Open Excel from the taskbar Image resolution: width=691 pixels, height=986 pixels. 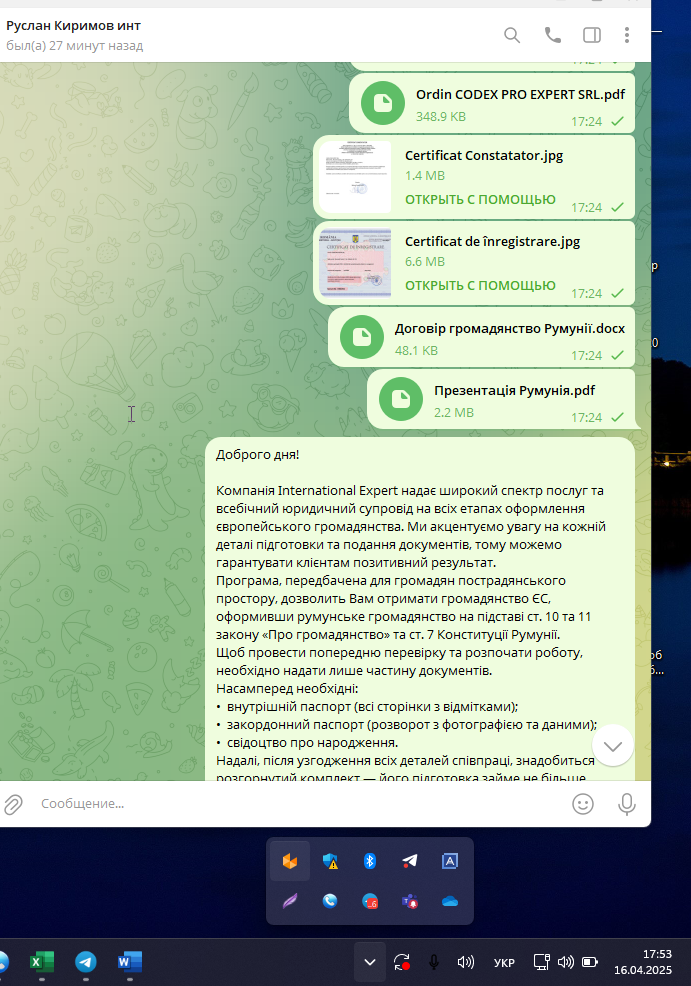coord(42,962)
